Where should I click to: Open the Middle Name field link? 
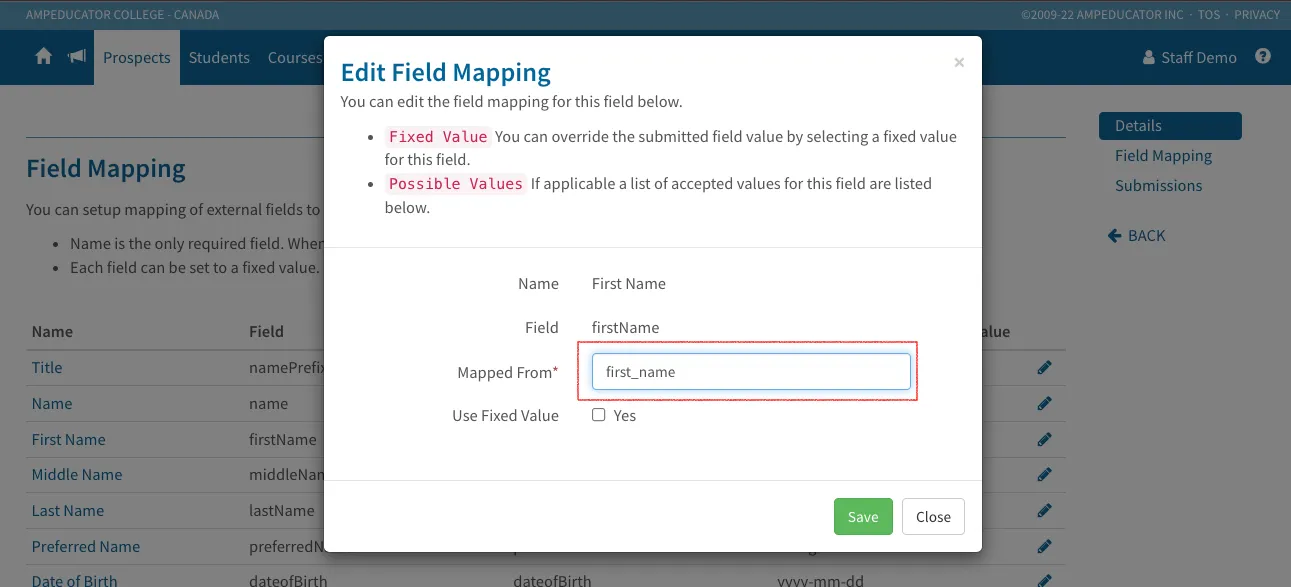[x=77, y=475]
